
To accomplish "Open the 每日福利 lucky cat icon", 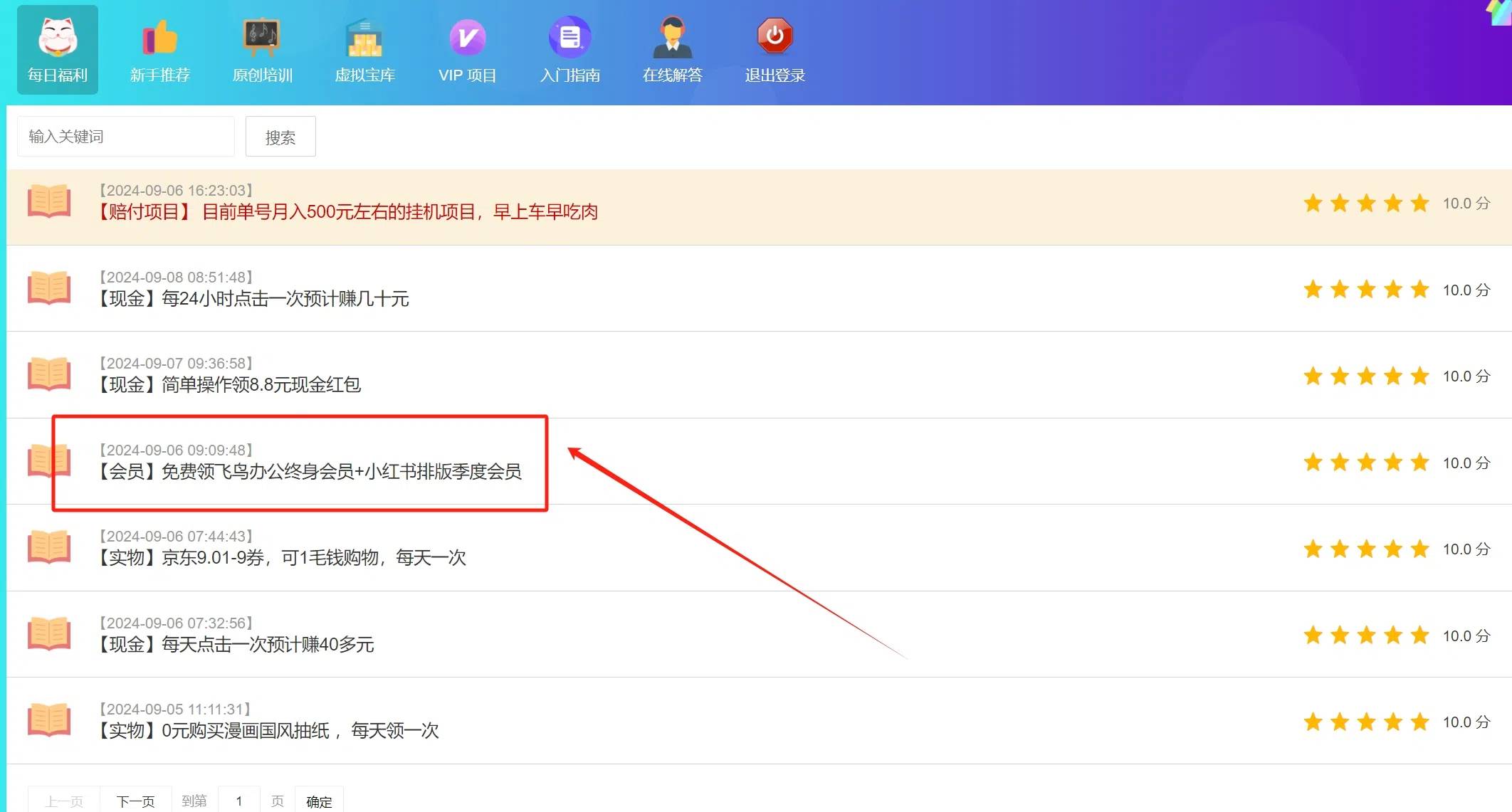I will (58, 37).
